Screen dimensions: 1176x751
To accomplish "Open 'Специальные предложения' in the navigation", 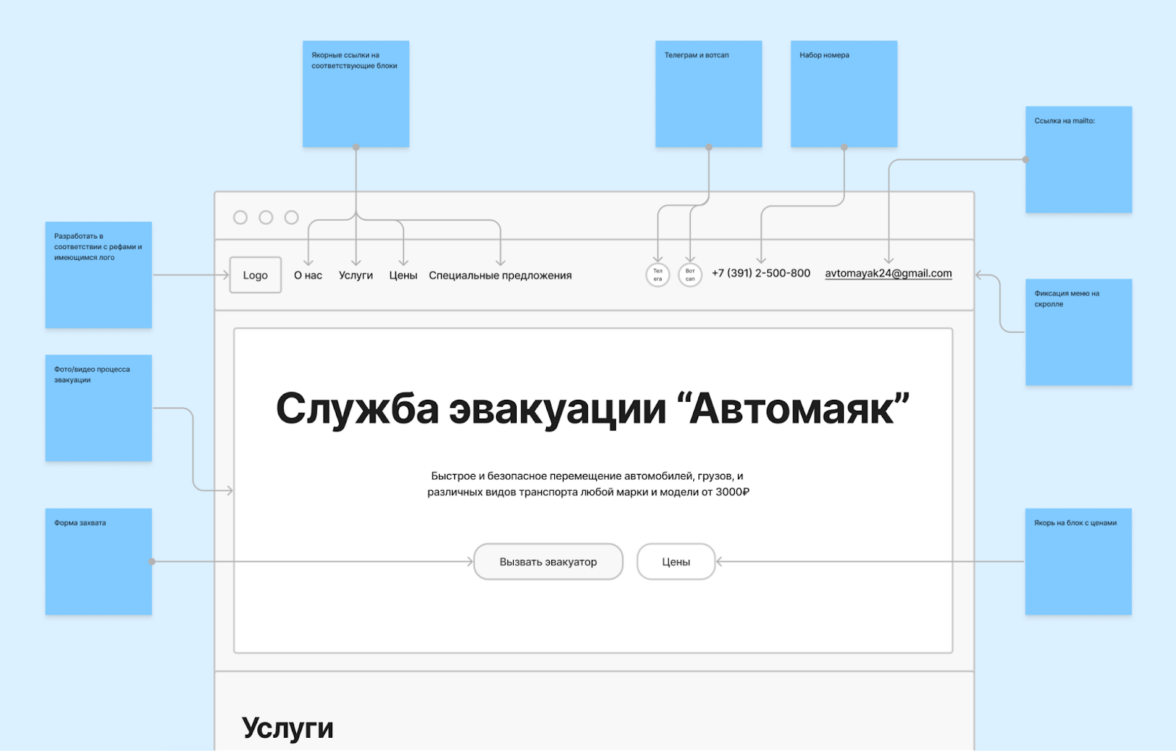I will pos(500,275).
